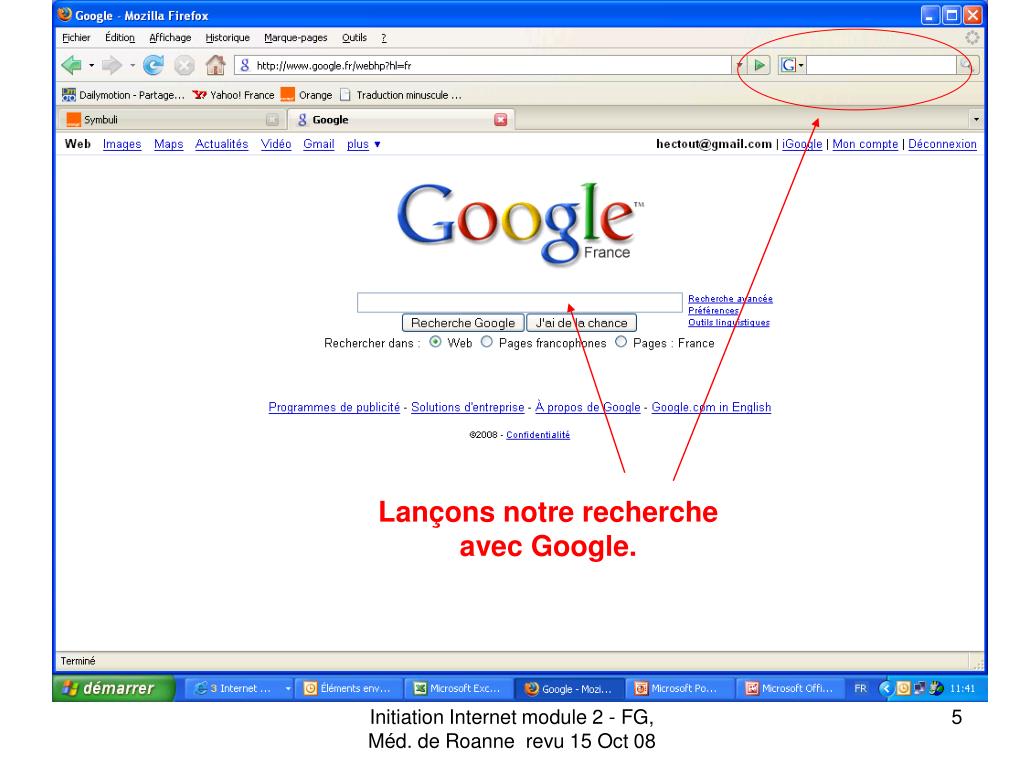Click the FR language indicator in tray
Image resolution: width=1024 pixels, height=768 pixels.
point(861,688)
